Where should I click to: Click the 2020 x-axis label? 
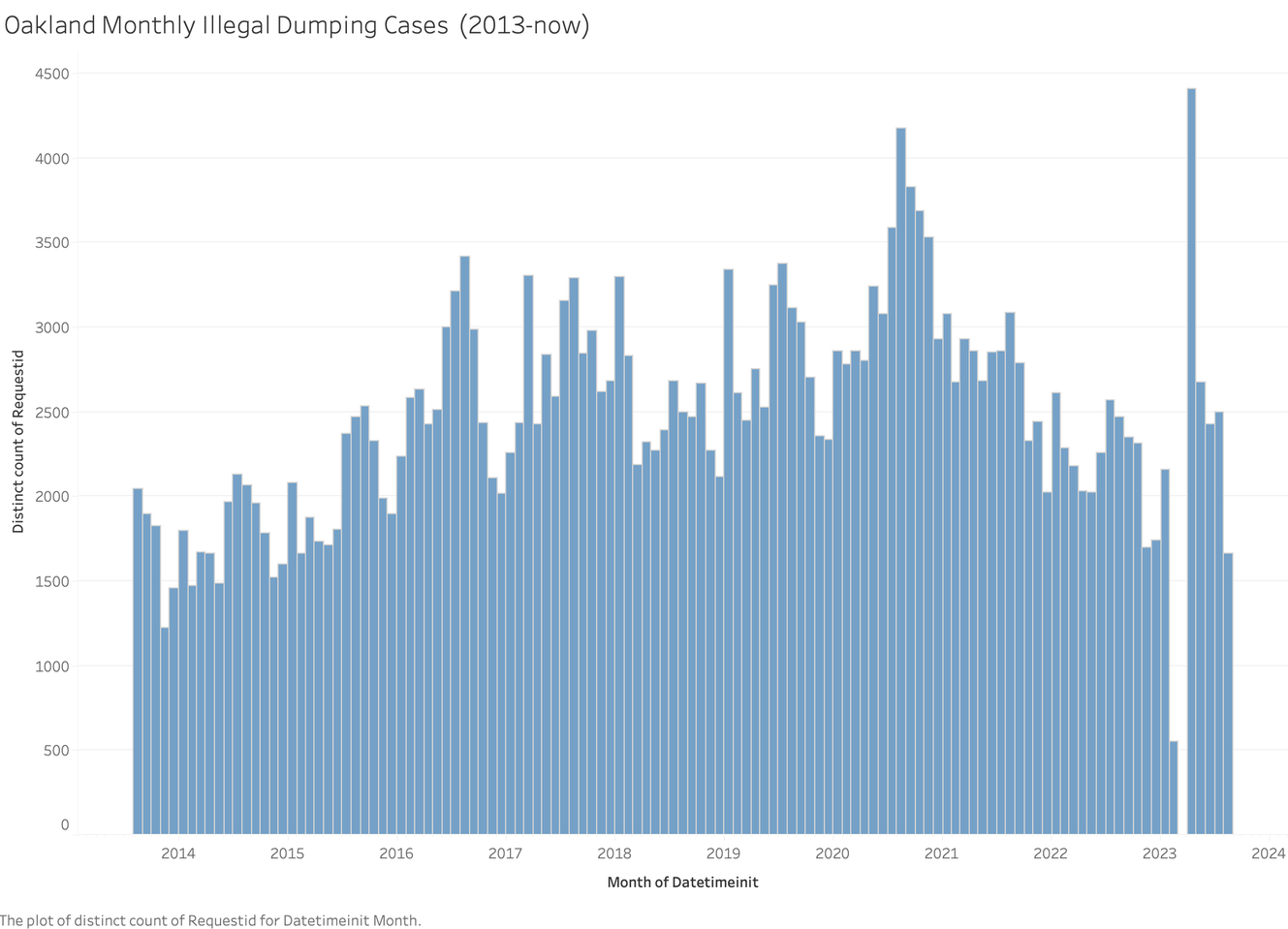832,853
